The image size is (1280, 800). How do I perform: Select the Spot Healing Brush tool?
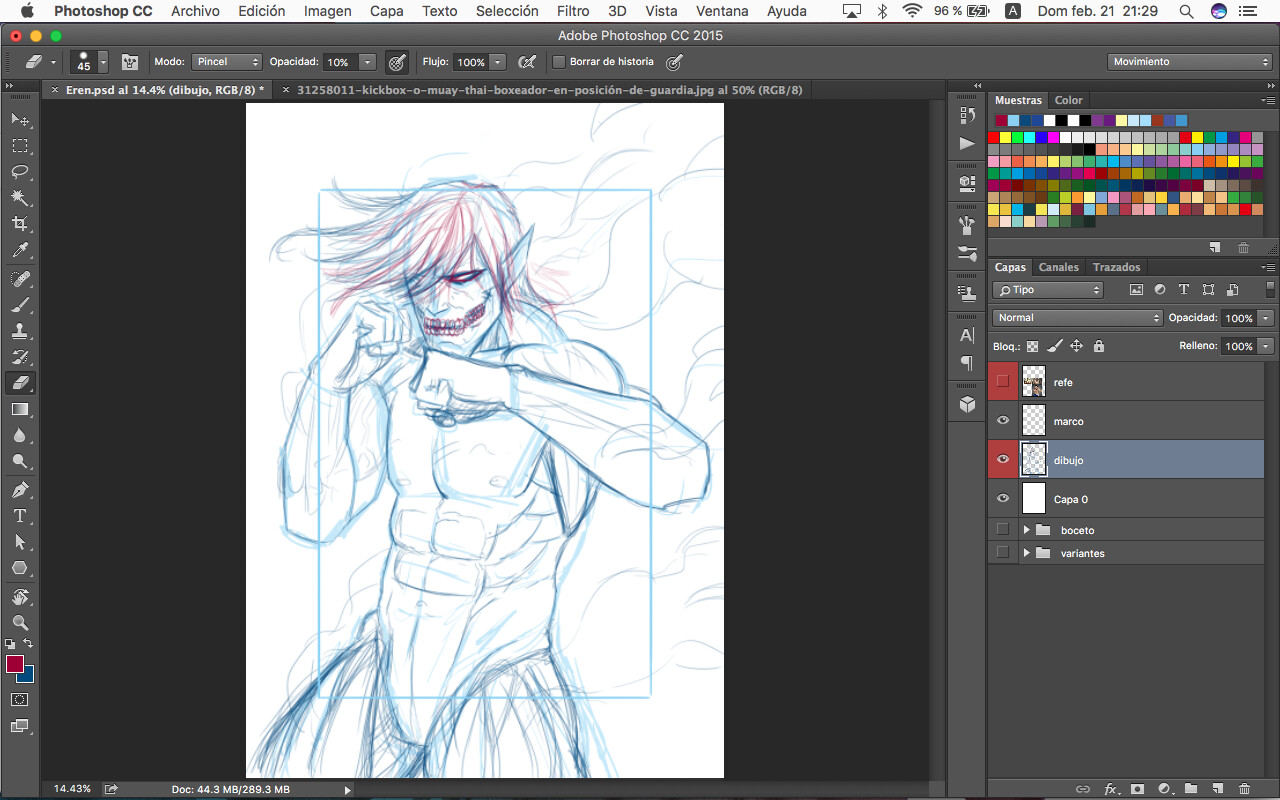click(20, 279)
